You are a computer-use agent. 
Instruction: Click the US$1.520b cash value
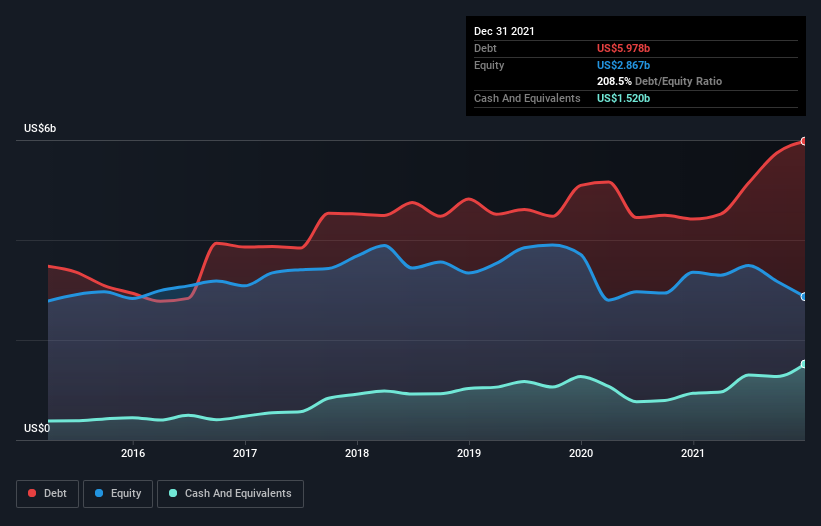click(x=623, y=98)
